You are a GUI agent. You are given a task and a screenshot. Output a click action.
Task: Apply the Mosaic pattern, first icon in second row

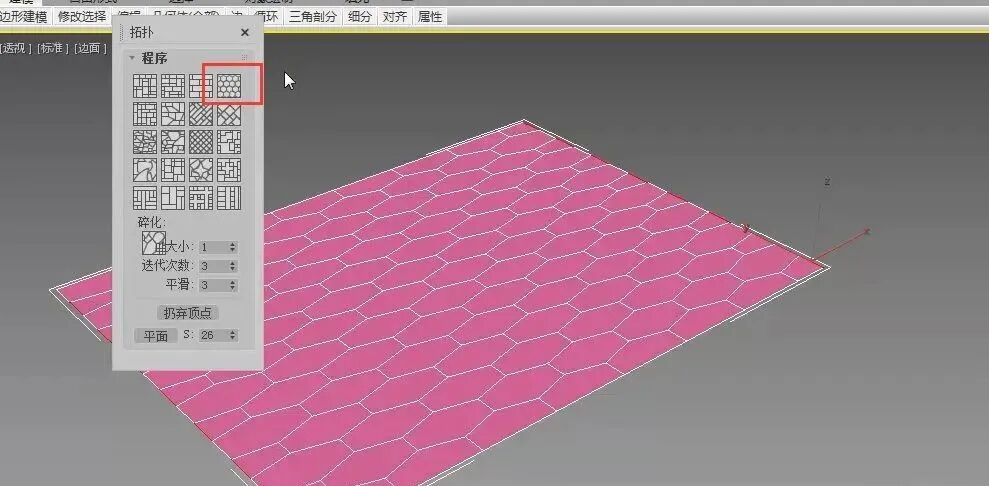point(144,114)
